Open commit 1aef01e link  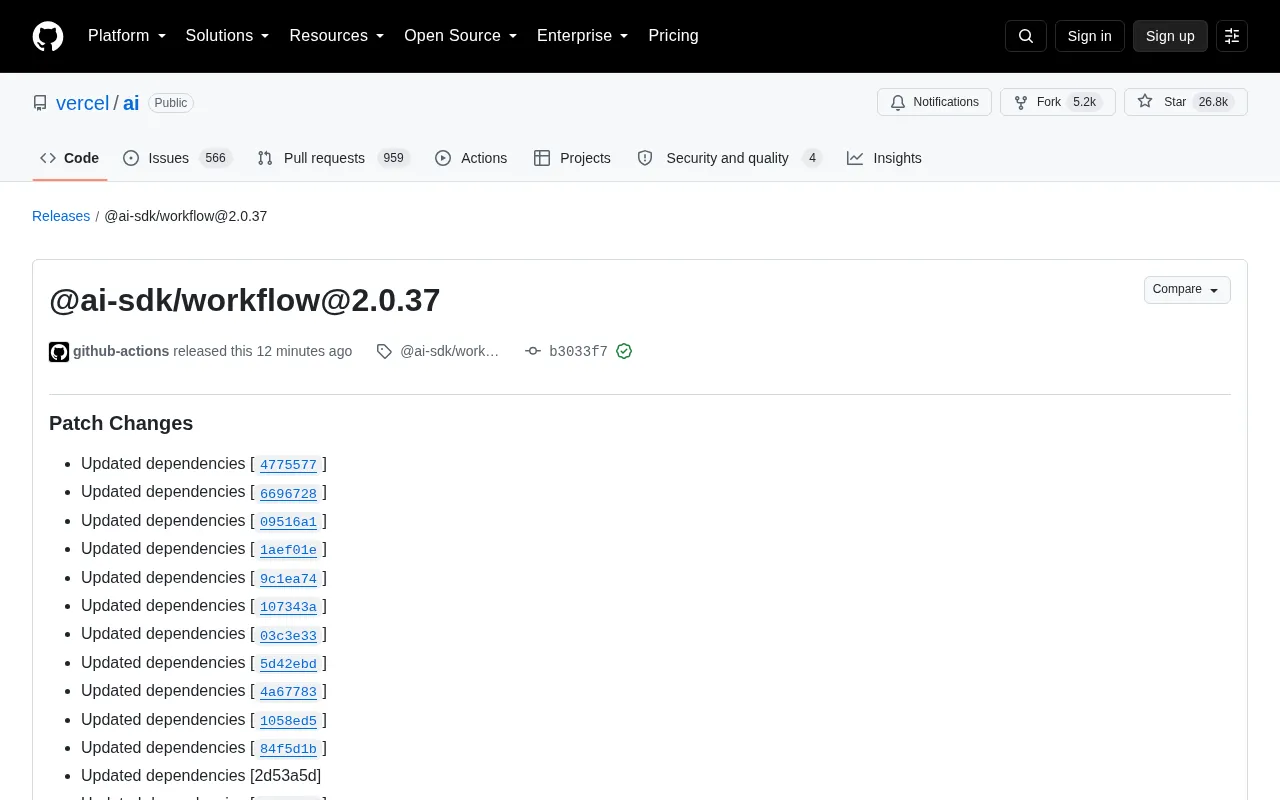(288, 550)
